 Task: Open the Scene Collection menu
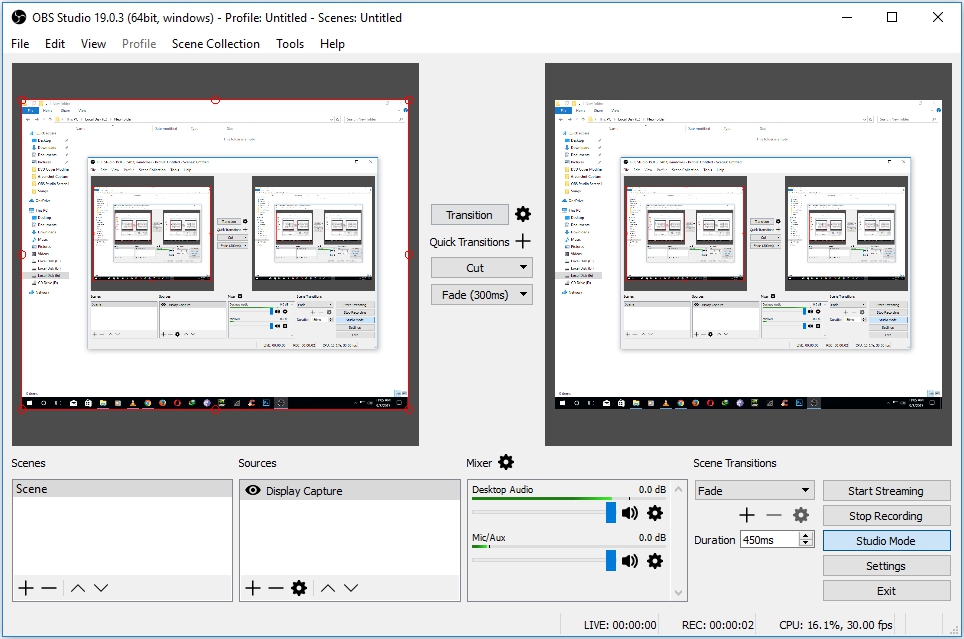tap(216, 44)
